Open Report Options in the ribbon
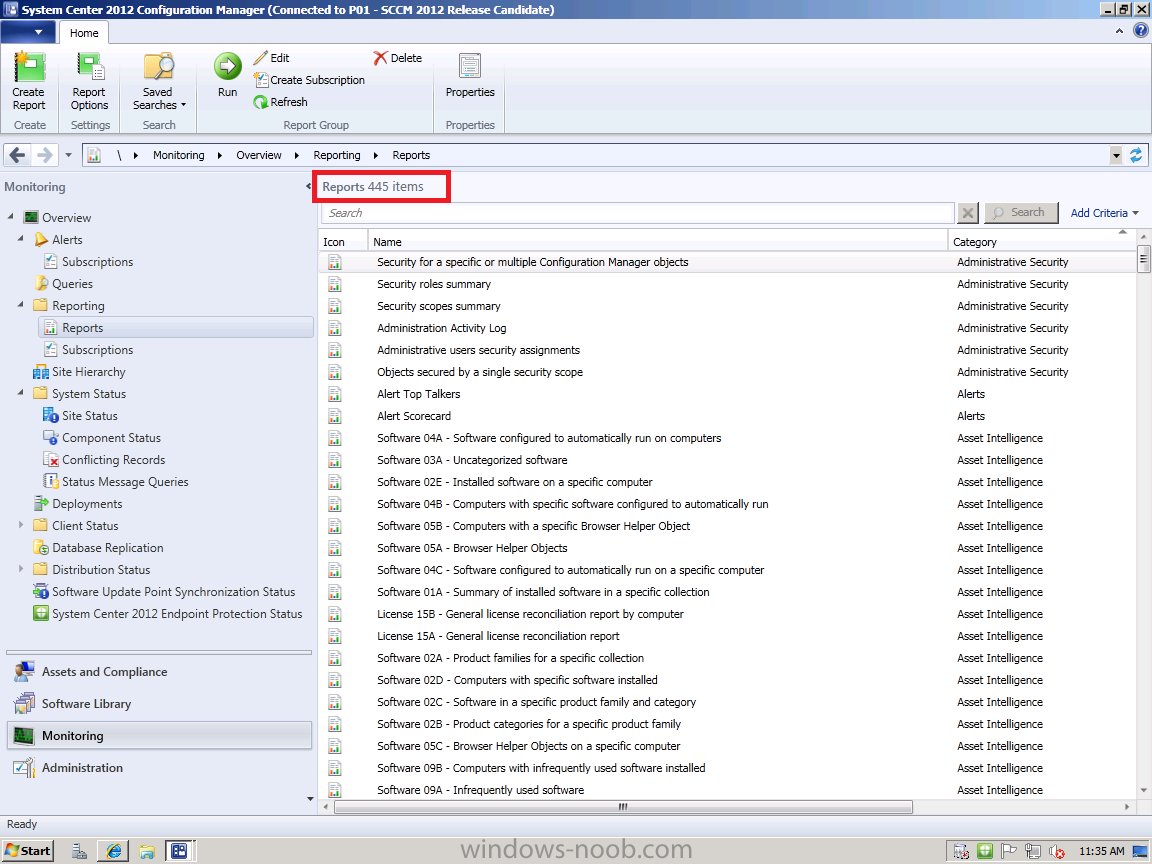This screenshot has height=864, width=1152. point(89,81)
